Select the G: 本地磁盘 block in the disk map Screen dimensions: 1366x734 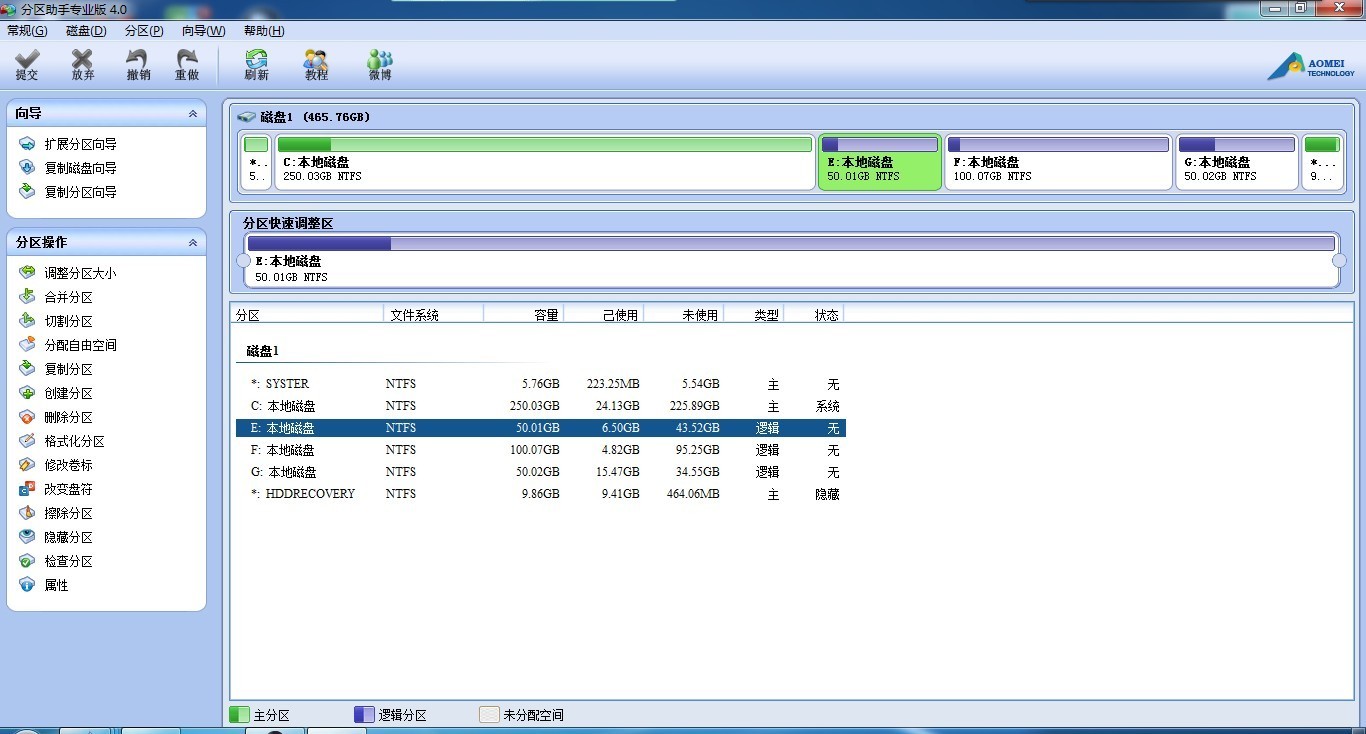pos(1237,162)
